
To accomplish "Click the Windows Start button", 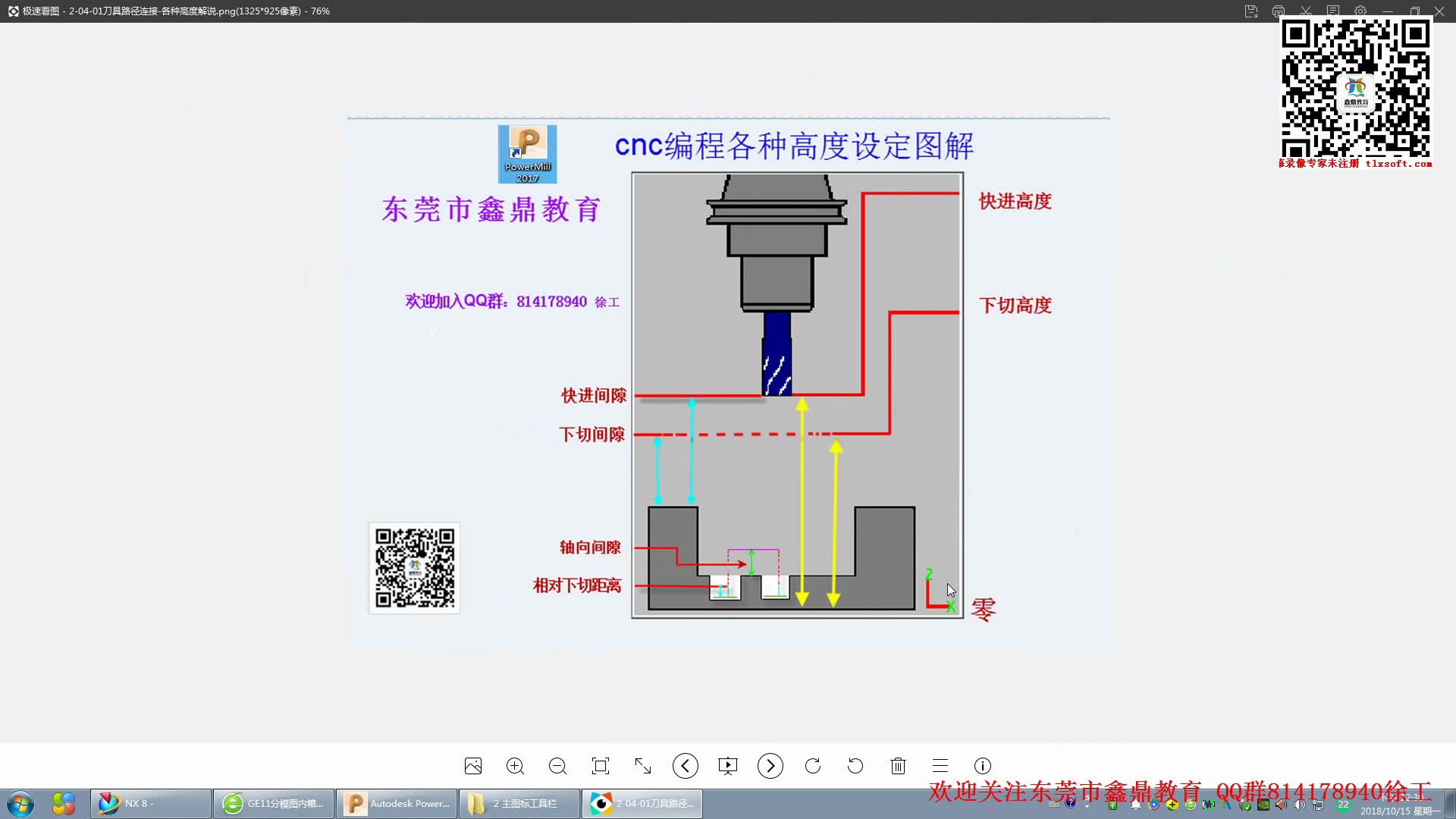I will (x=20, y=804).
